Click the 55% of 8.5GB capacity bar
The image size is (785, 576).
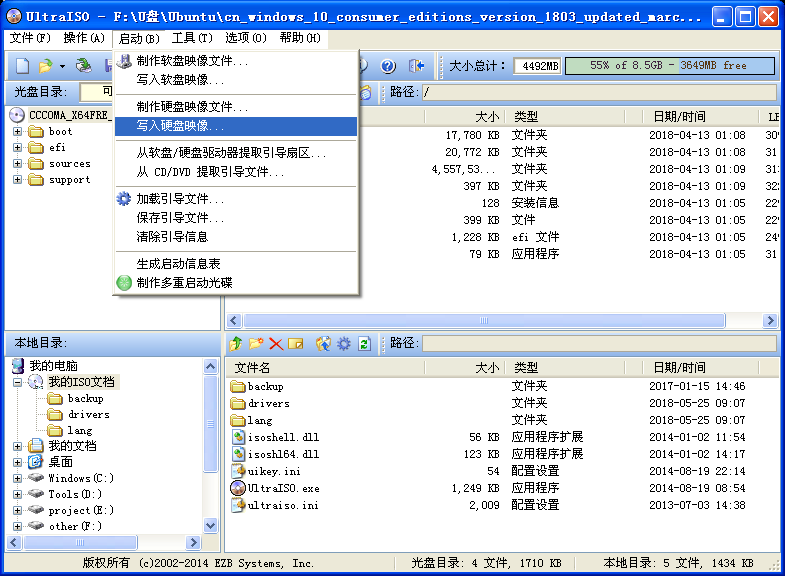(x=670, y=66)
